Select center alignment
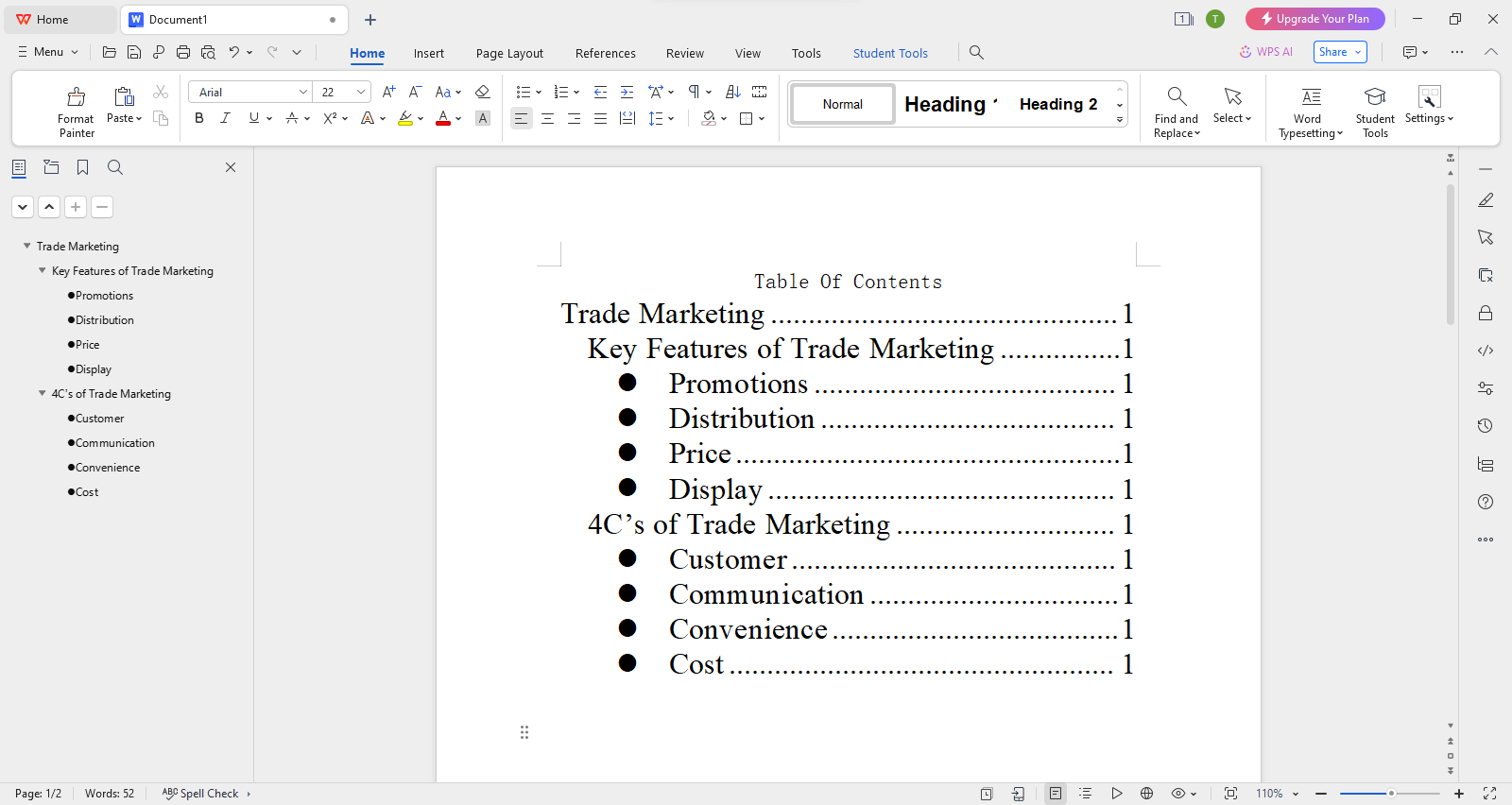The width and height of the screenshot is (1512, 805). 547,118
